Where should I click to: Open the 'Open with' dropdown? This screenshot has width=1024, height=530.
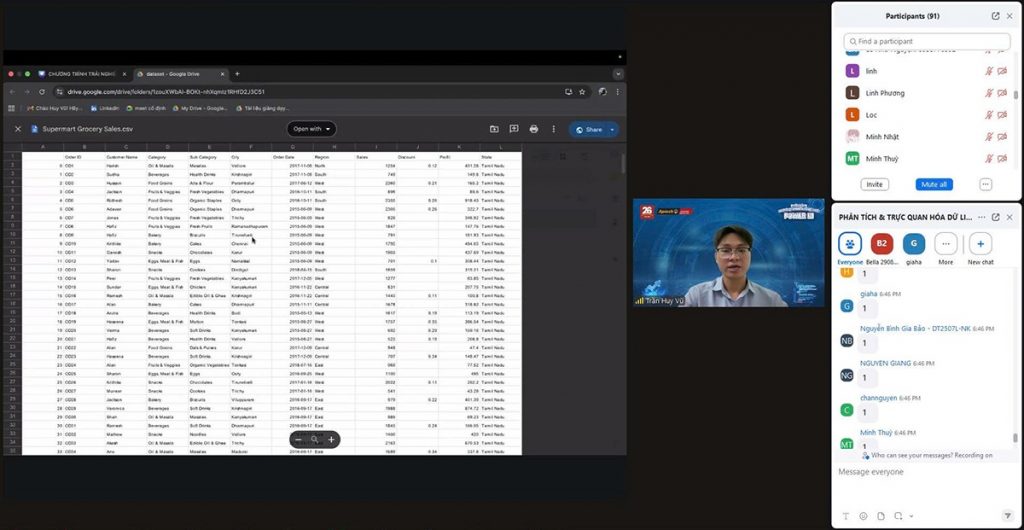click(x=312, y=129)
